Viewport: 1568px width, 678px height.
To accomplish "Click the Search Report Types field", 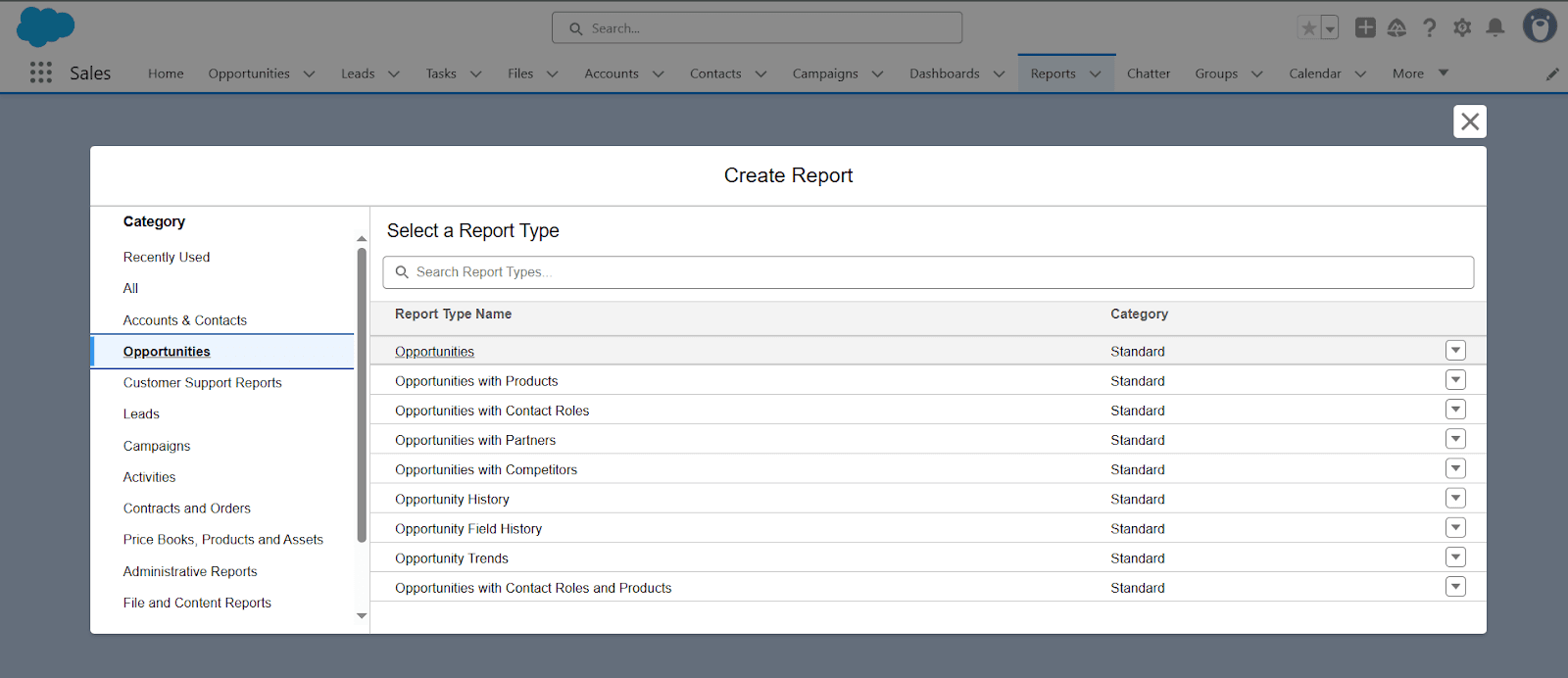I will (928, 272).
